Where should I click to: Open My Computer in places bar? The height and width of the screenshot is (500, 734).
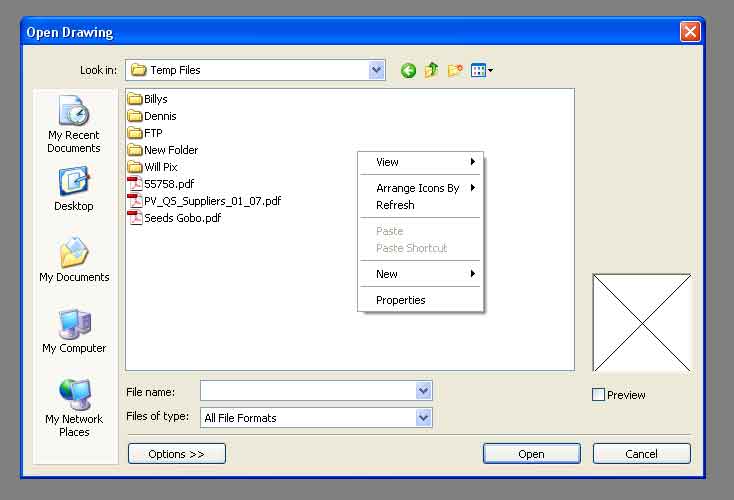click(x=74, y=331)
